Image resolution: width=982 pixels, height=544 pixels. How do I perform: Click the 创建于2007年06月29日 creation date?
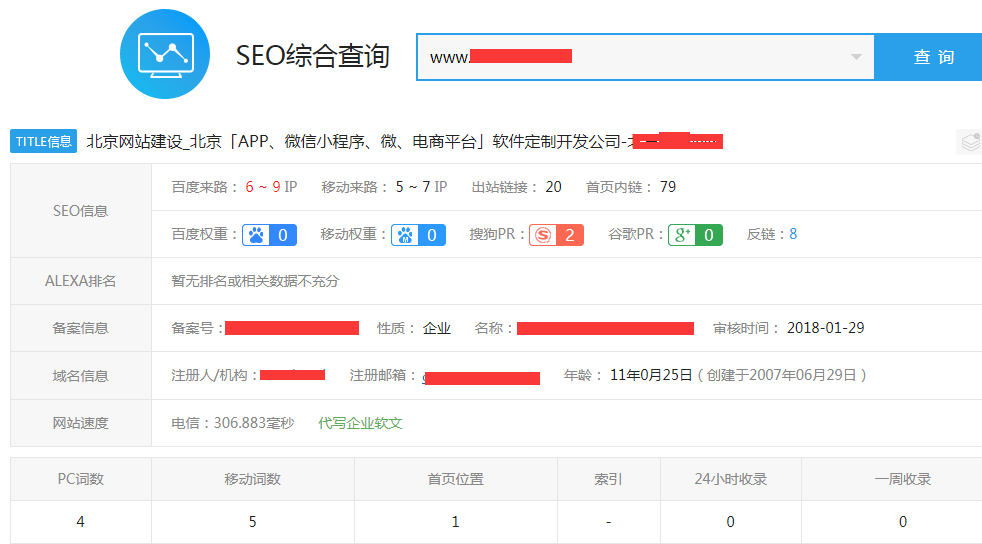782,375
